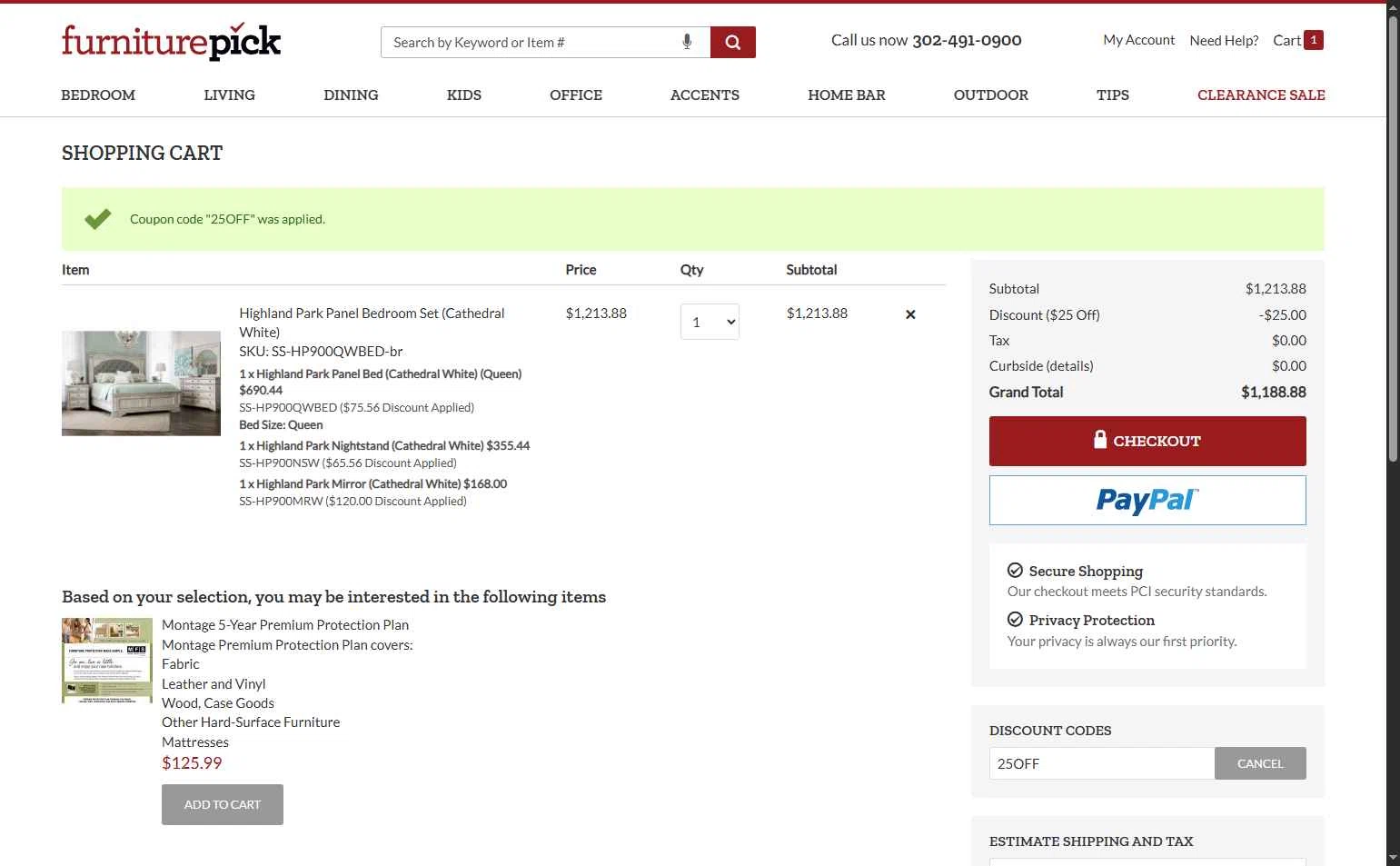Click the Montage protection plan thumbnail
The height and width of the screenshot is (866, 1400).
click(107, 661)
